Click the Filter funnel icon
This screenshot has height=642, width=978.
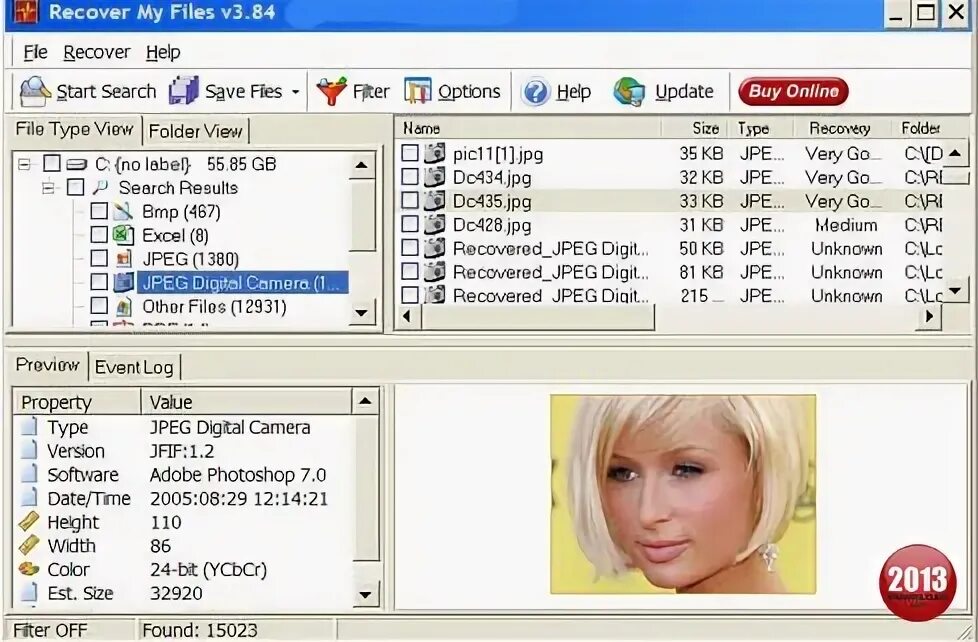(x=331, y=91)
